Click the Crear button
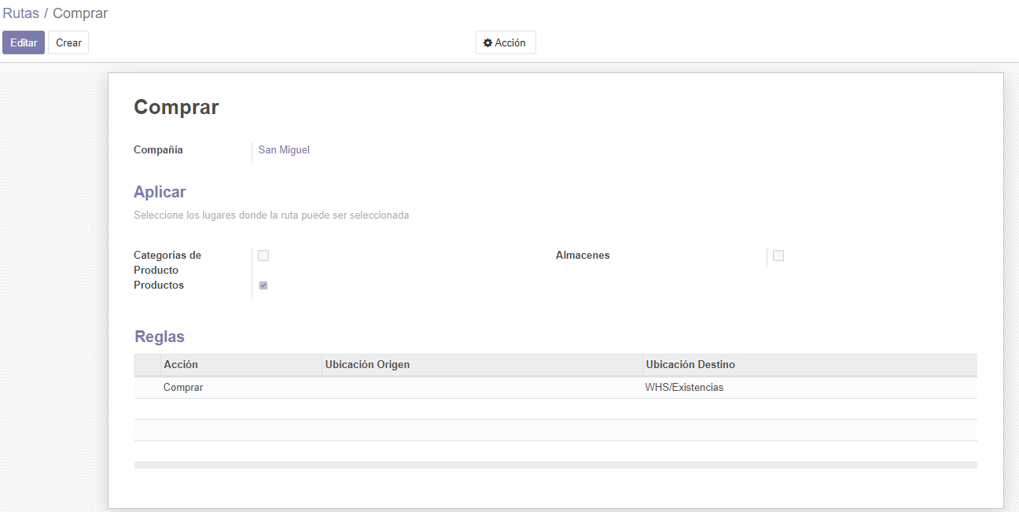The height and width of the screenshot is (512, 1019). click(x=68, y=42)
